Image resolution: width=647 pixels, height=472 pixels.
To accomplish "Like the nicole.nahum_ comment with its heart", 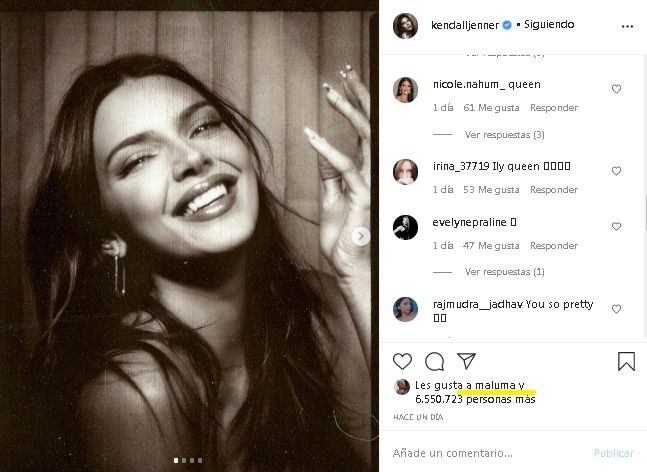I will (616, 89).
